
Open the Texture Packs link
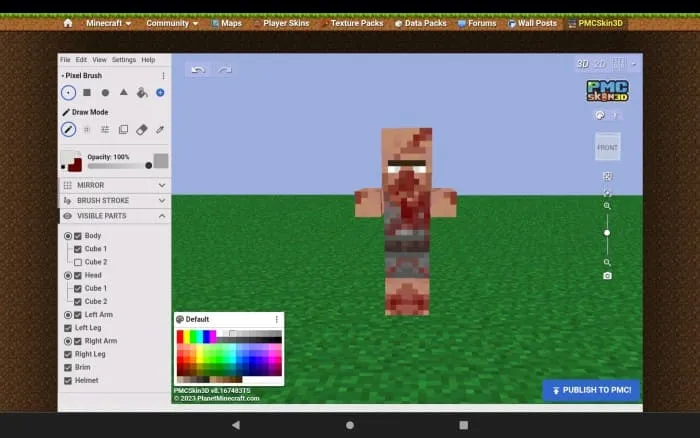353,22
